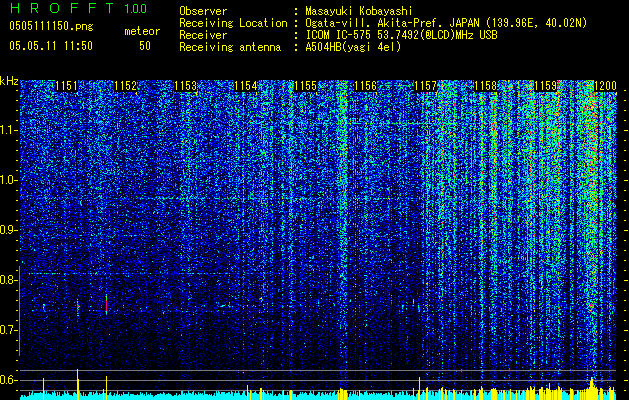
Task: Click the 0.7 kHz axis tick label
Action: tap(9, 330)
